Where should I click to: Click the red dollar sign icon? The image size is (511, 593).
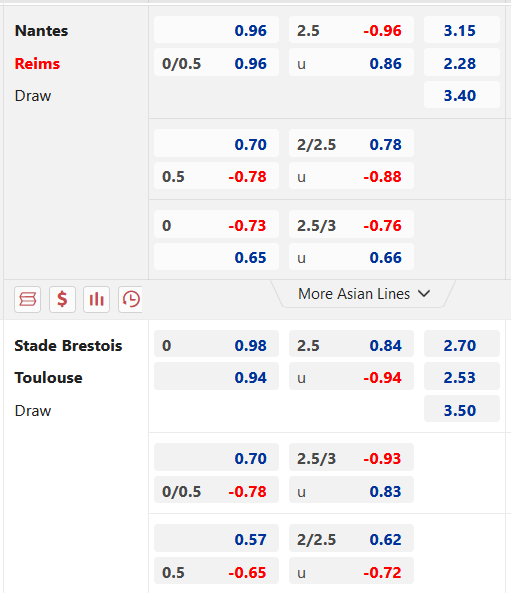(62, 299)
